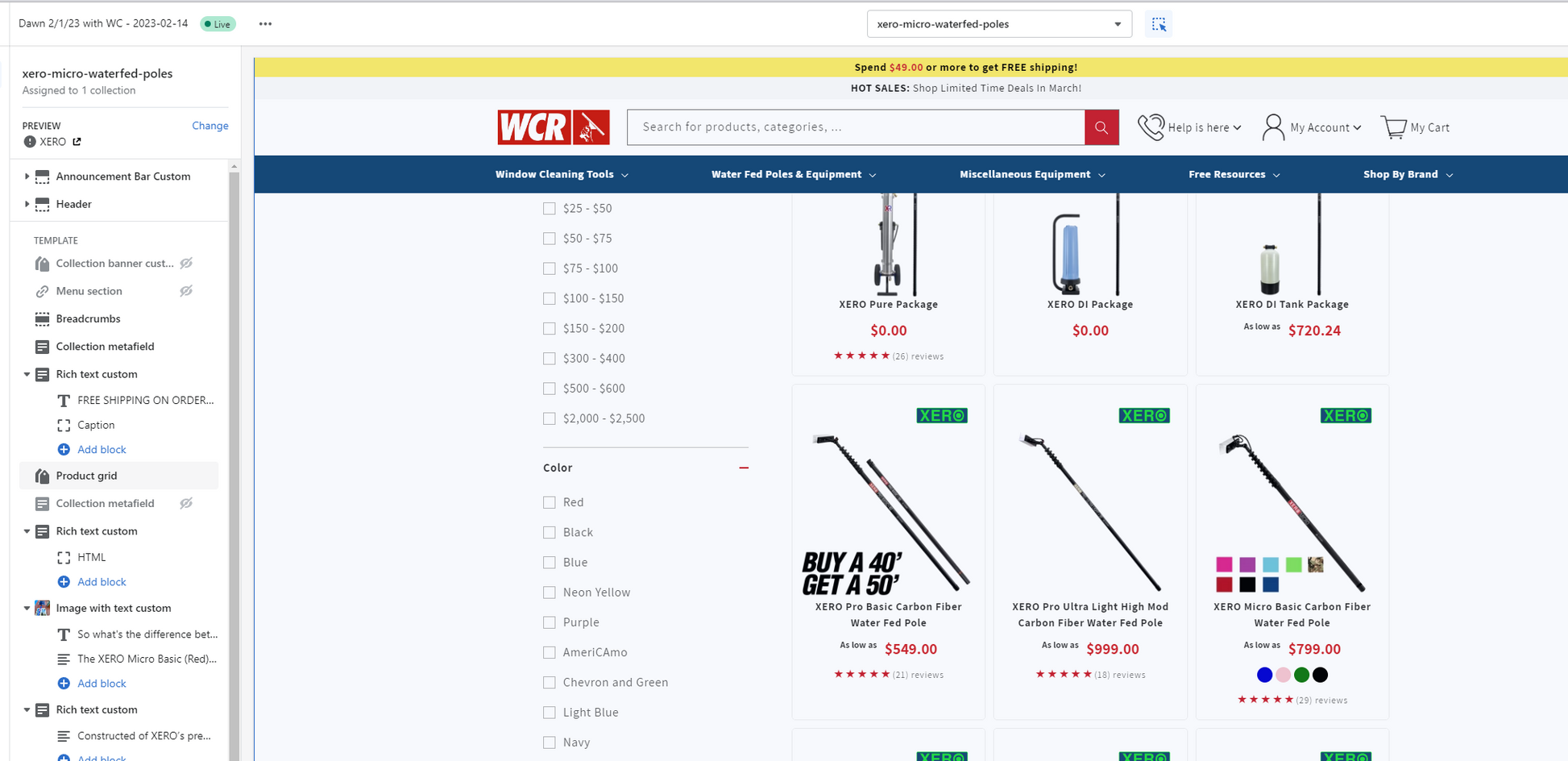This screenshot has width=1568, height=761.
Task: Open XERO preview external link icon
Action: pyautogui.click(x=77, y=142)
